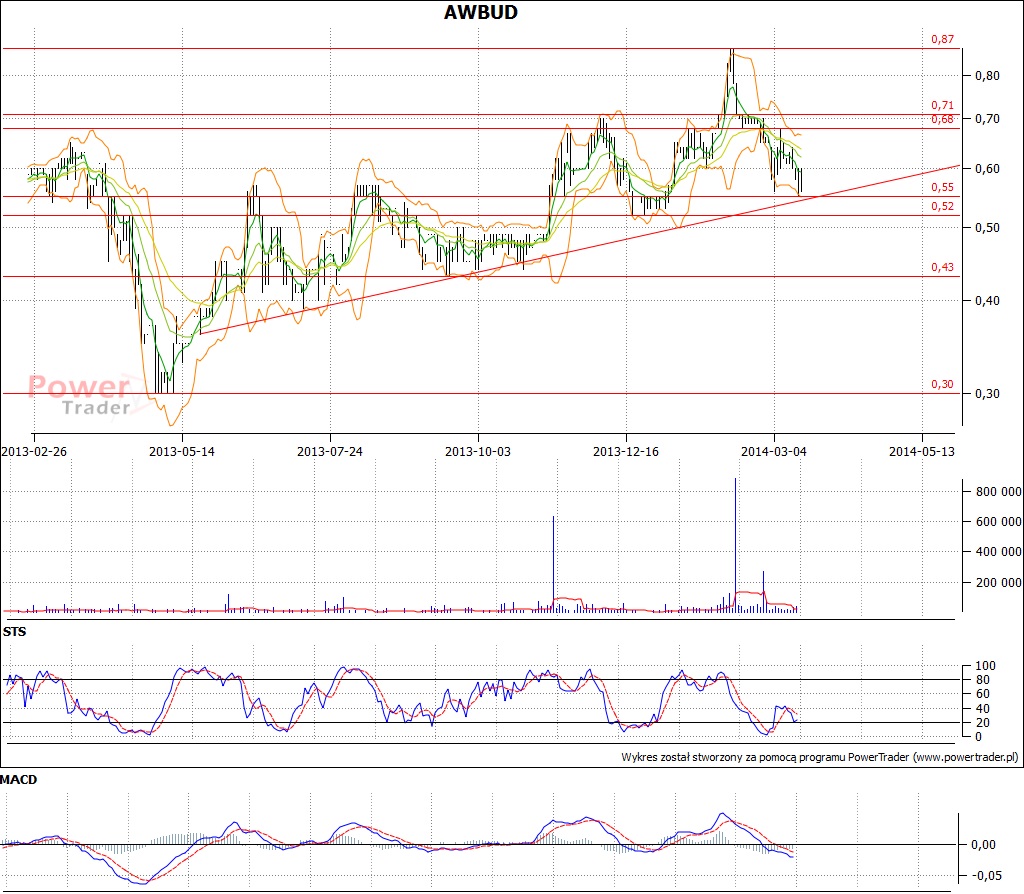This screenshot has width=1024, height=894.
Task: Click the 600 000 volume axis label
Action: (x=998, y=522)
